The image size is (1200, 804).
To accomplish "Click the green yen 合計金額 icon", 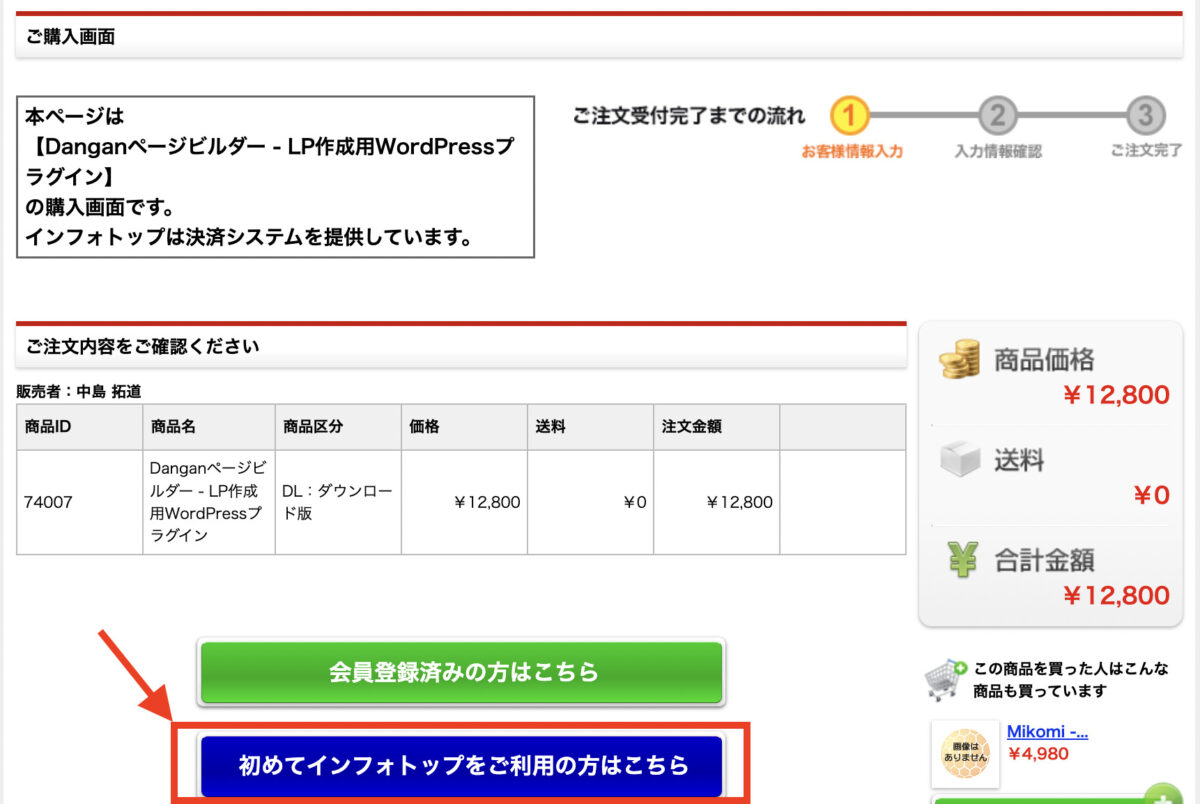I will (962, 559).
